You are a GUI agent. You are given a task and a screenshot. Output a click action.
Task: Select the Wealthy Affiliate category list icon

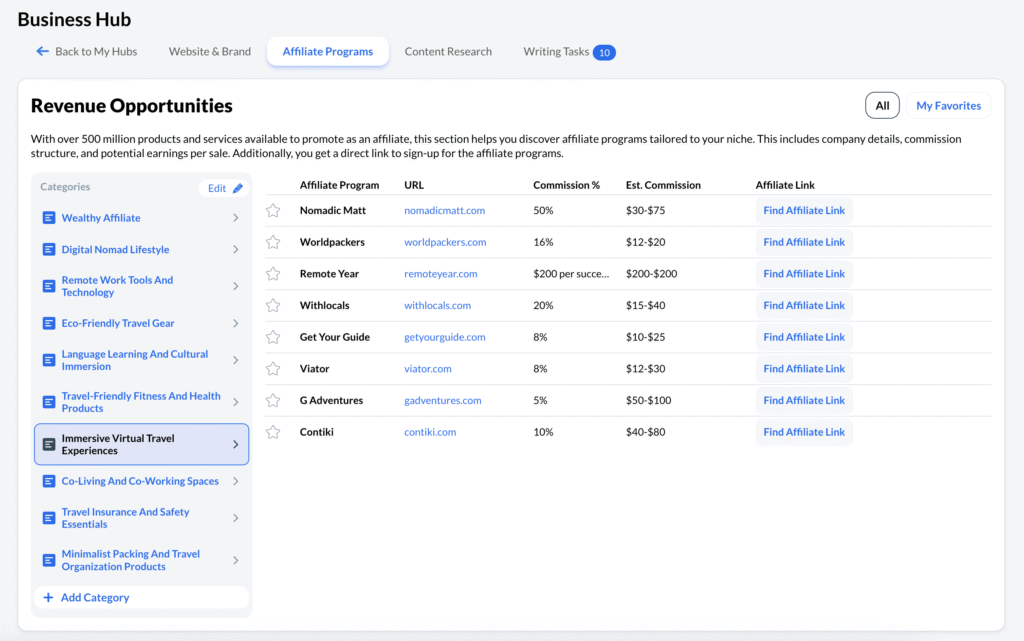coord(48,217)
